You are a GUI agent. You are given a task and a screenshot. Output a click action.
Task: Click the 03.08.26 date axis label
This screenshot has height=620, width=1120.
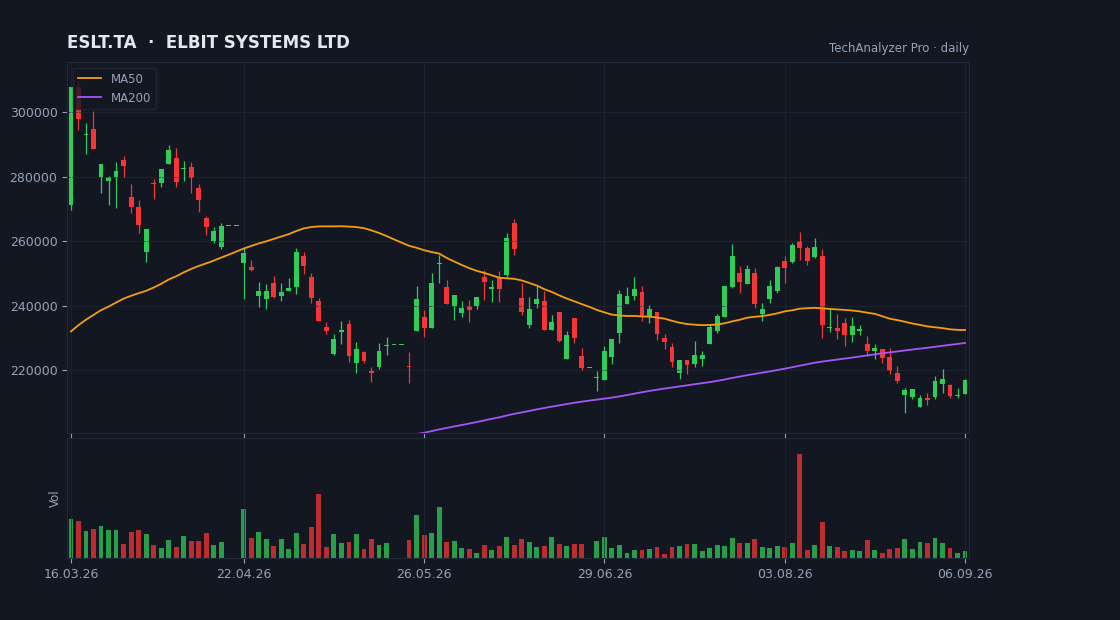pos(785,574)
